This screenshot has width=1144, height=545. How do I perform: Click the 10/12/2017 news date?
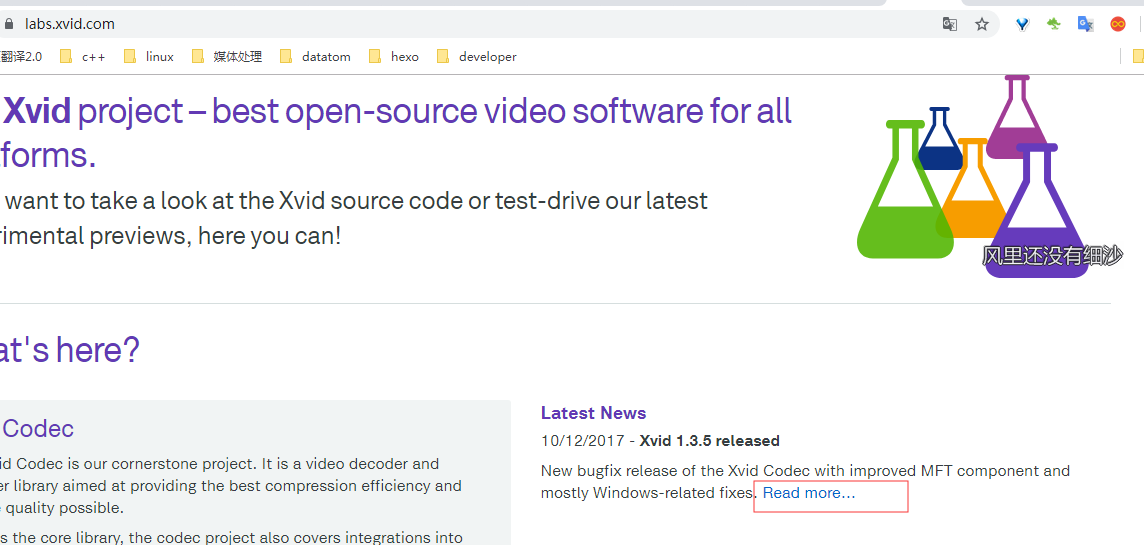coord(582,441)
